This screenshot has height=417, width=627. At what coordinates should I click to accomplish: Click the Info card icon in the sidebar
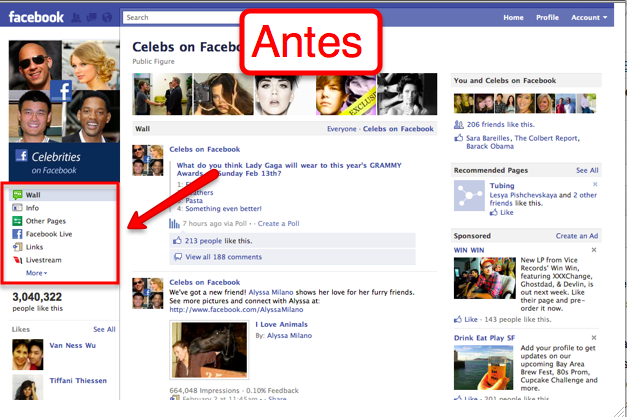click(17, 208)
